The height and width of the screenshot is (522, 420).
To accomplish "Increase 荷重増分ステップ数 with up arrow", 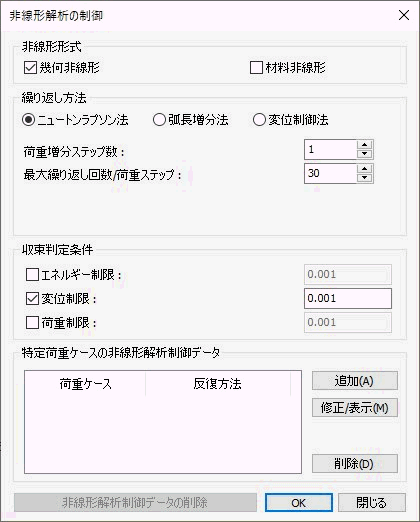I will tap(365, 145).
